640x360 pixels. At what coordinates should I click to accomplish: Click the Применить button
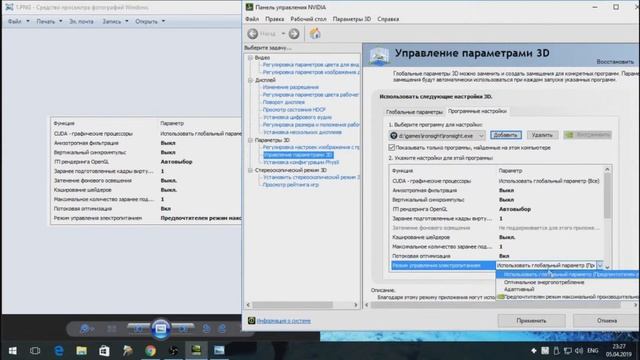pos(531,321)
